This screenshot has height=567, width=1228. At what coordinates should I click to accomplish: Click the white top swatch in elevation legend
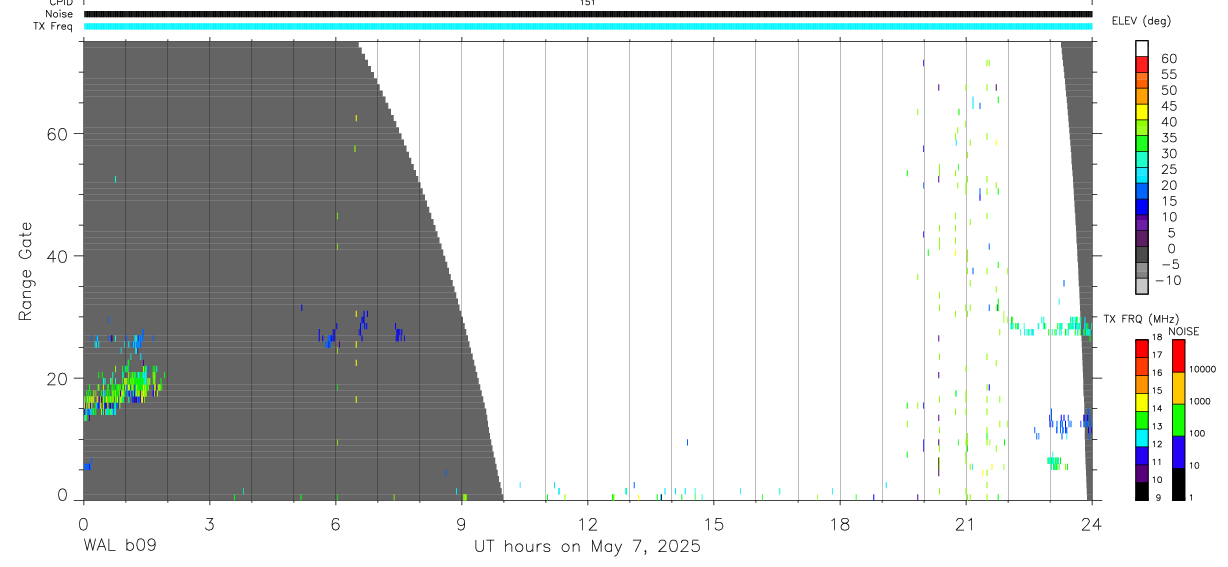tap(1142, 49)
